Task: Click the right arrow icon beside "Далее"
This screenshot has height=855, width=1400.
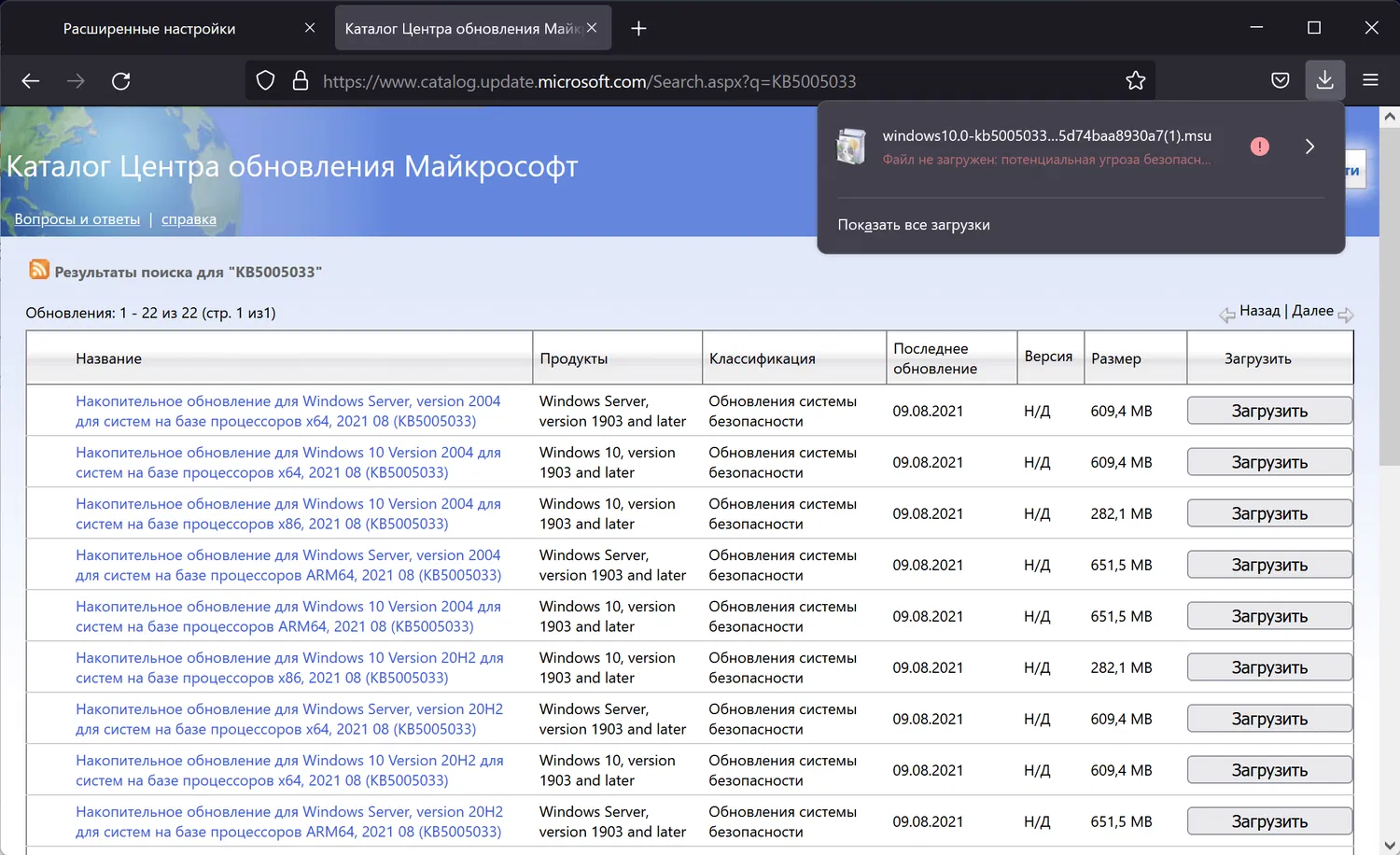Action: point(1346,315)
